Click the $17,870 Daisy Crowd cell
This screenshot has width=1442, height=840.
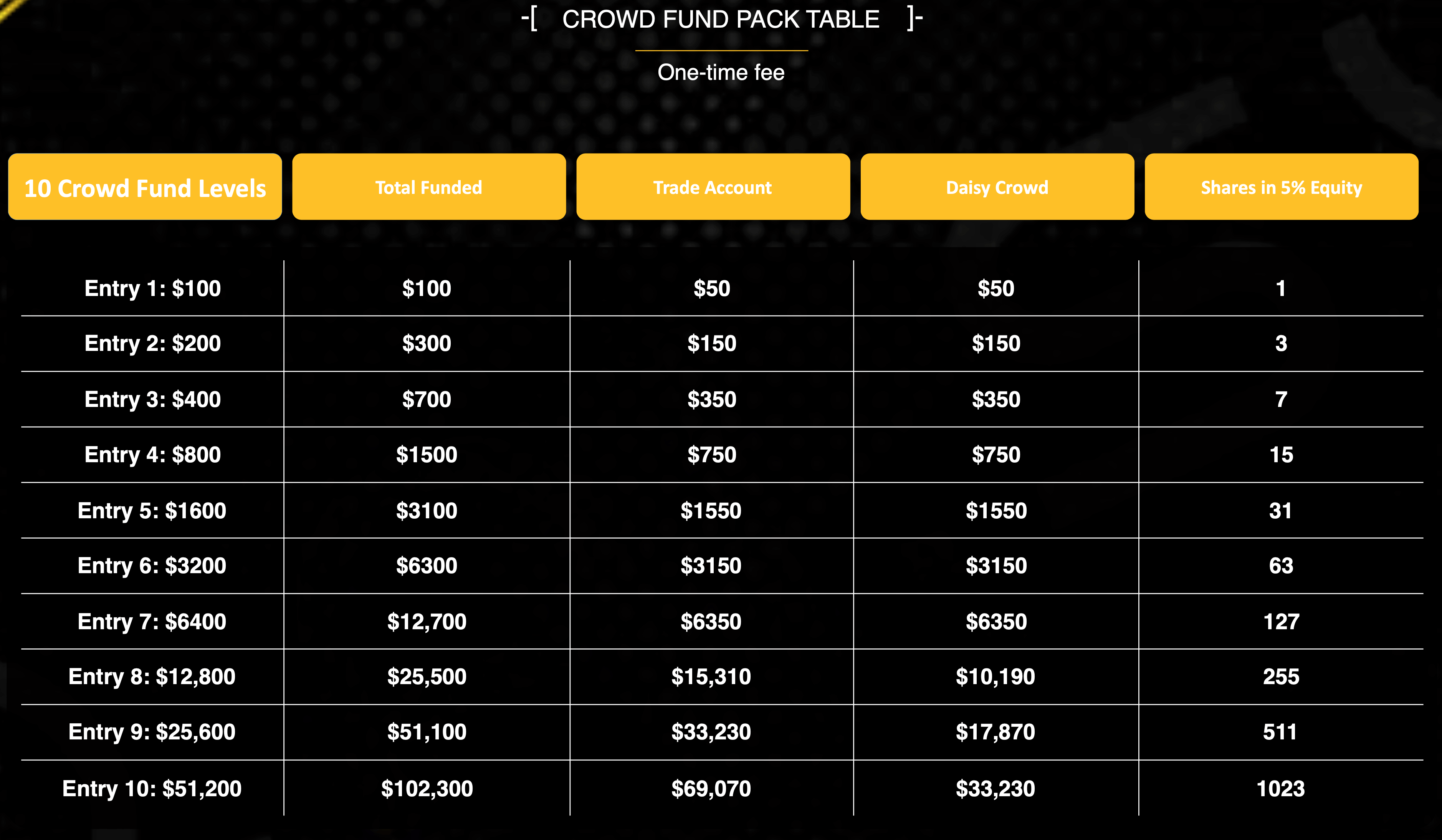coord(996,732)
